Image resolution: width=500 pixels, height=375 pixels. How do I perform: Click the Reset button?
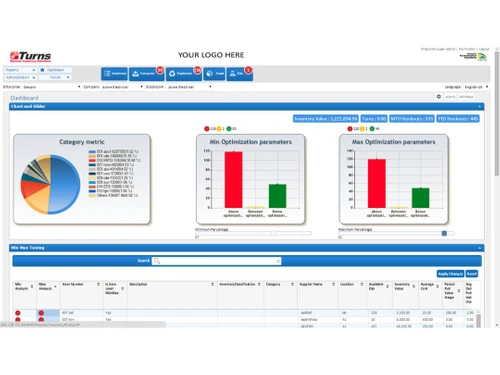472,274
